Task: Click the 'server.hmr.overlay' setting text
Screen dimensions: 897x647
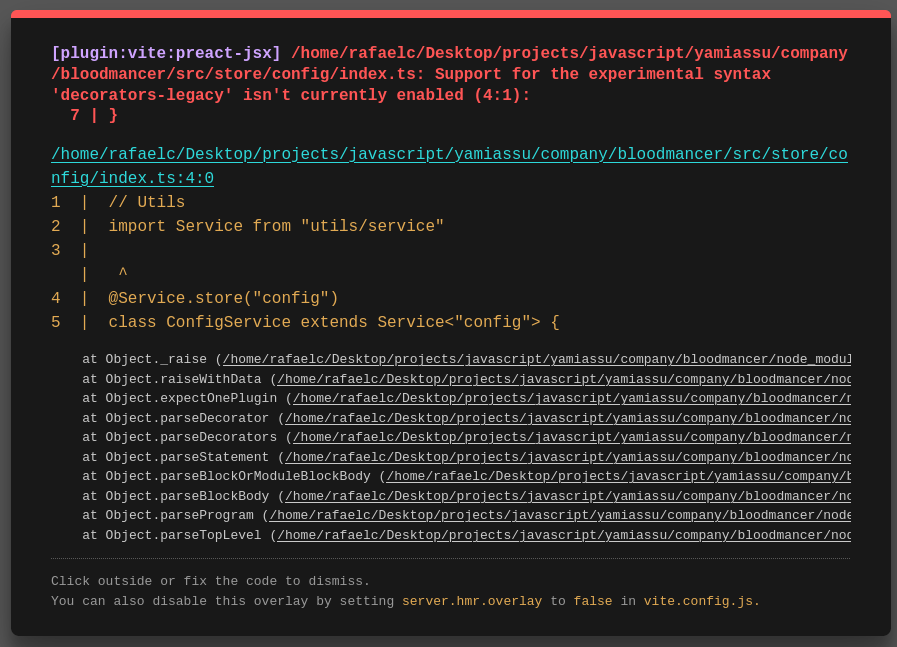Action: point(472,601)
